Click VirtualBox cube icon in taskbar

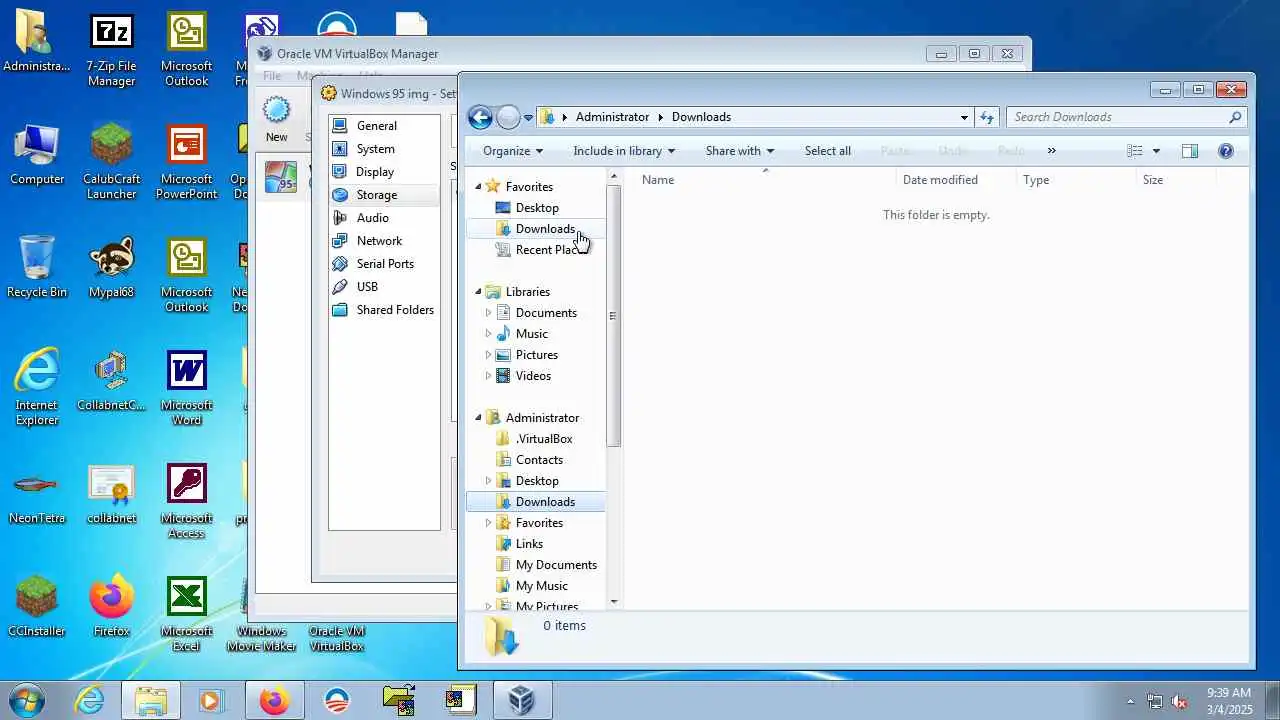tap(521, 700)
